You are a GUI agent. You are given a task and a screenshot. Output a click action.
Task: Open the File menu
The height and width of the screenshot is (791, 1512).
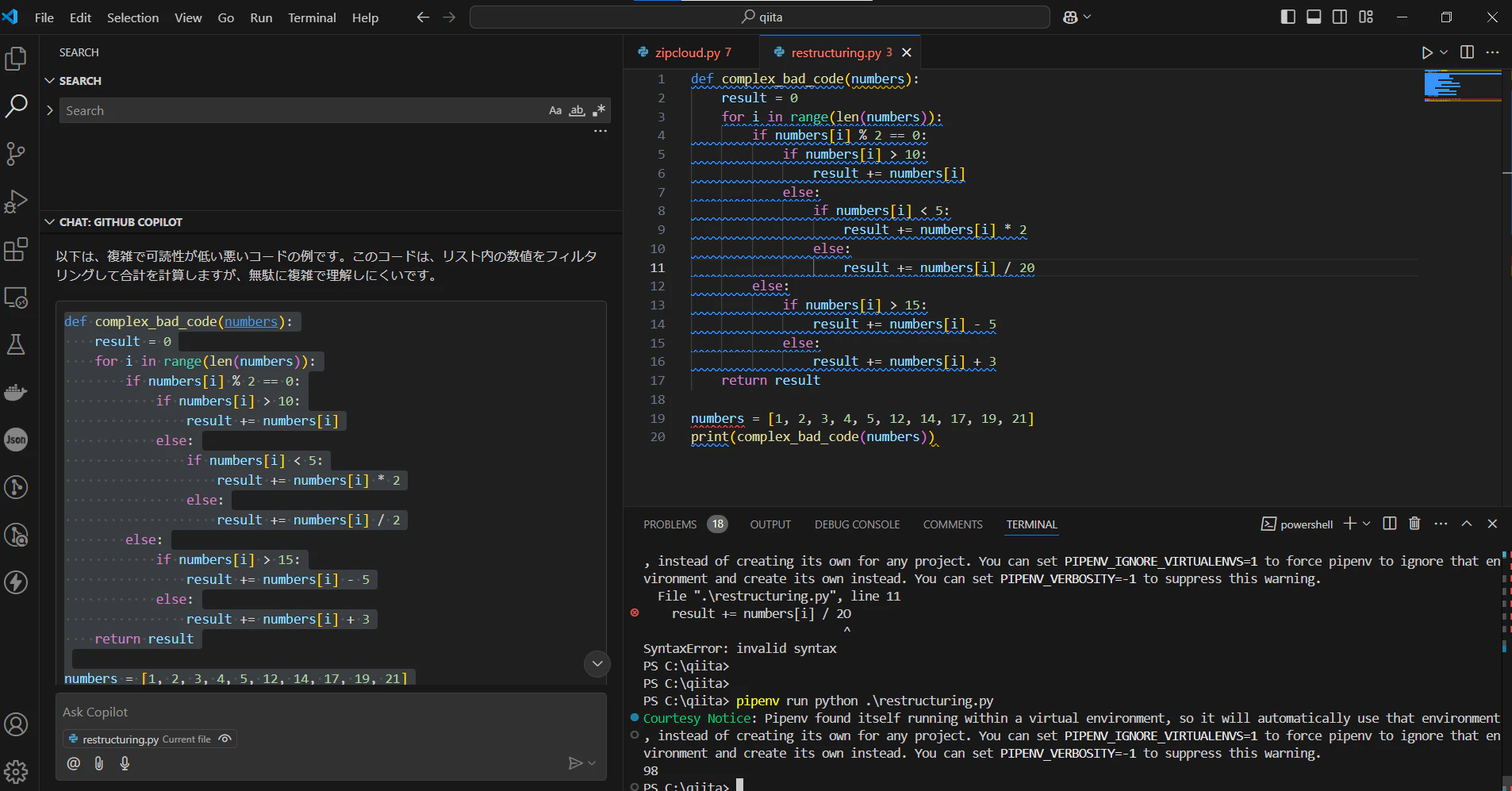click(x=44, y=17)
